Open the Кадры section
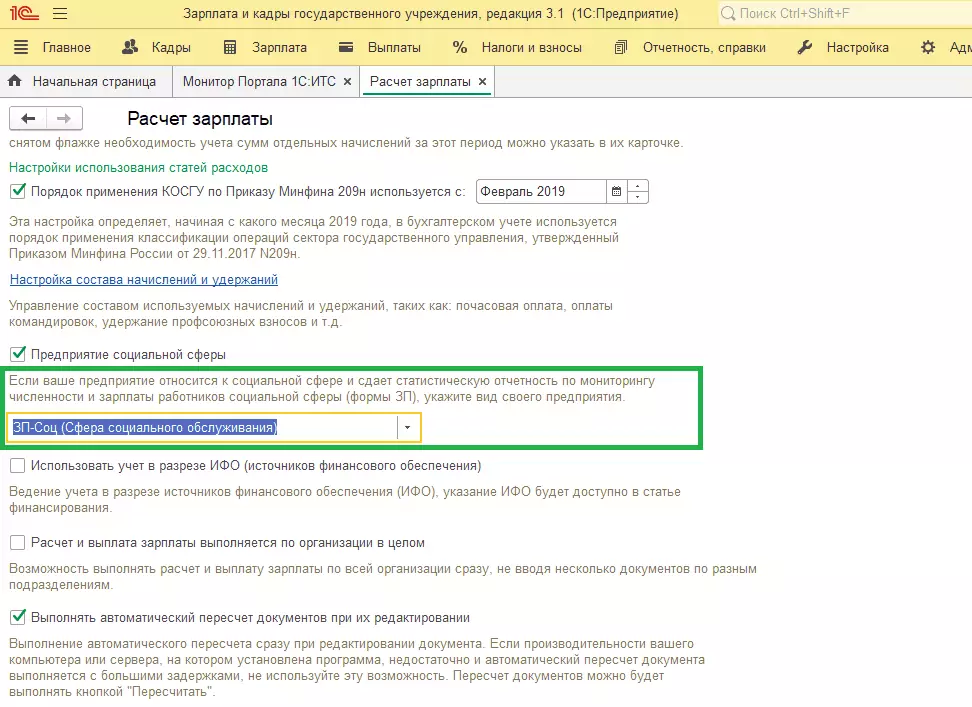 click(x=155, y=47)
